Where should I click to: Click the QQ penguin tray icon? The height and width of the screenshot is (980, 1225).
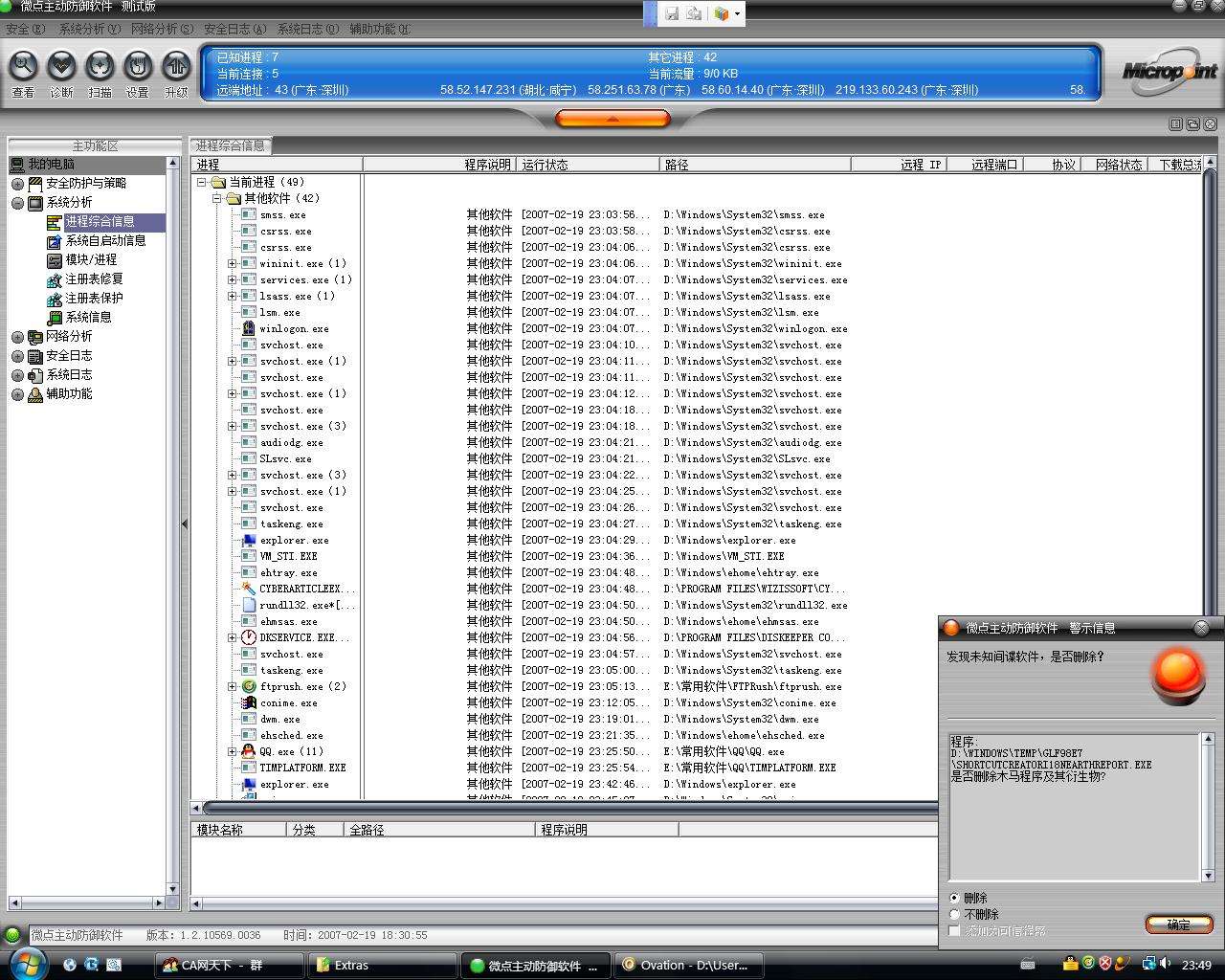coord(1070,964)
